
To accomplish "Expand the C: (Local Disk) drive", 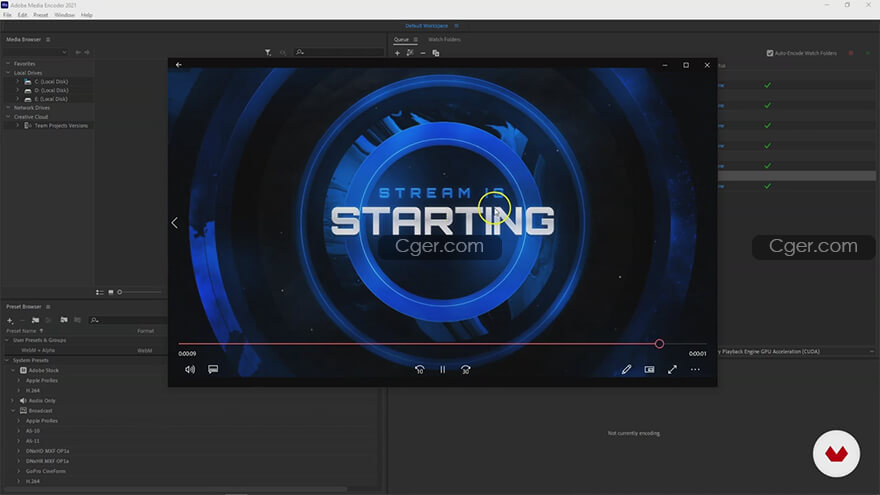I will pyautogui.click(x=18, y=81).
